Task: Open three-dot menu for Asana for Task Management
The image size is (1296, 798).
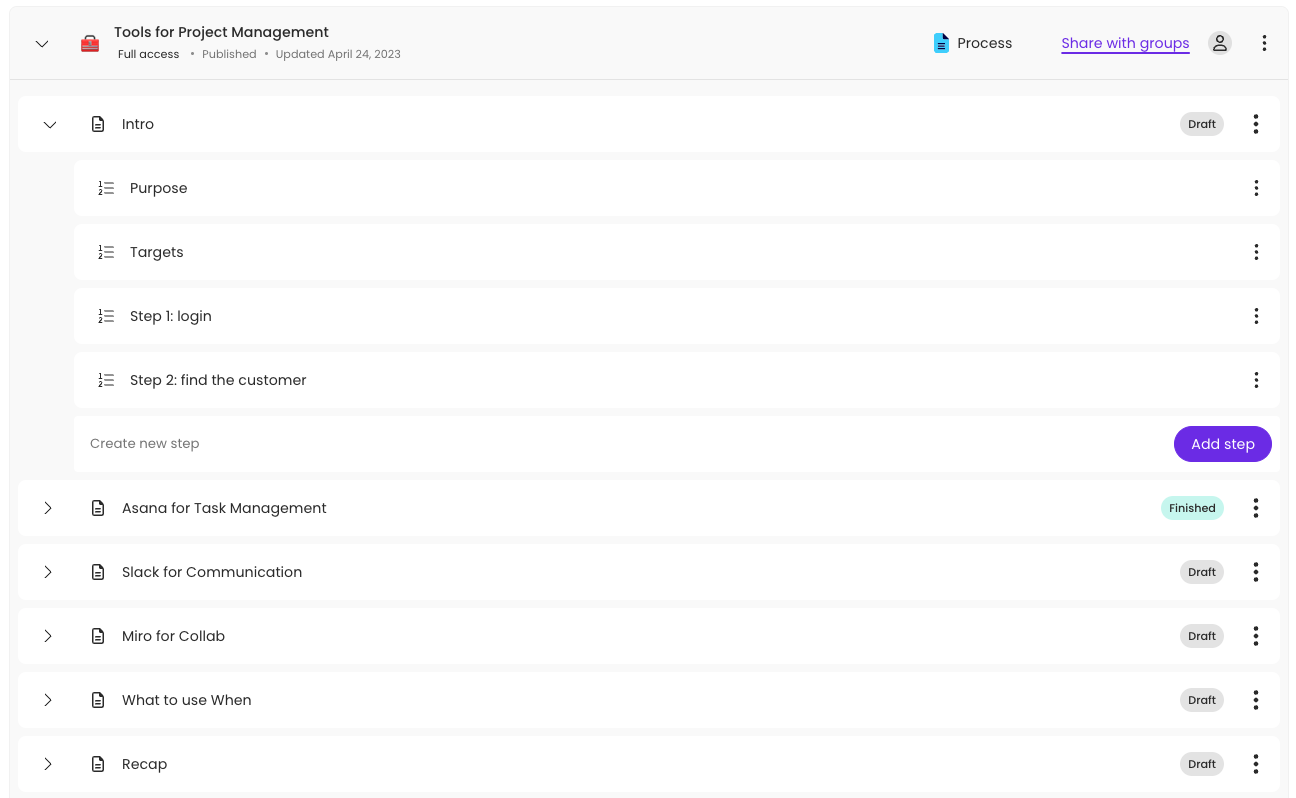Action: pyautogui.click(x=1255, y=508)
